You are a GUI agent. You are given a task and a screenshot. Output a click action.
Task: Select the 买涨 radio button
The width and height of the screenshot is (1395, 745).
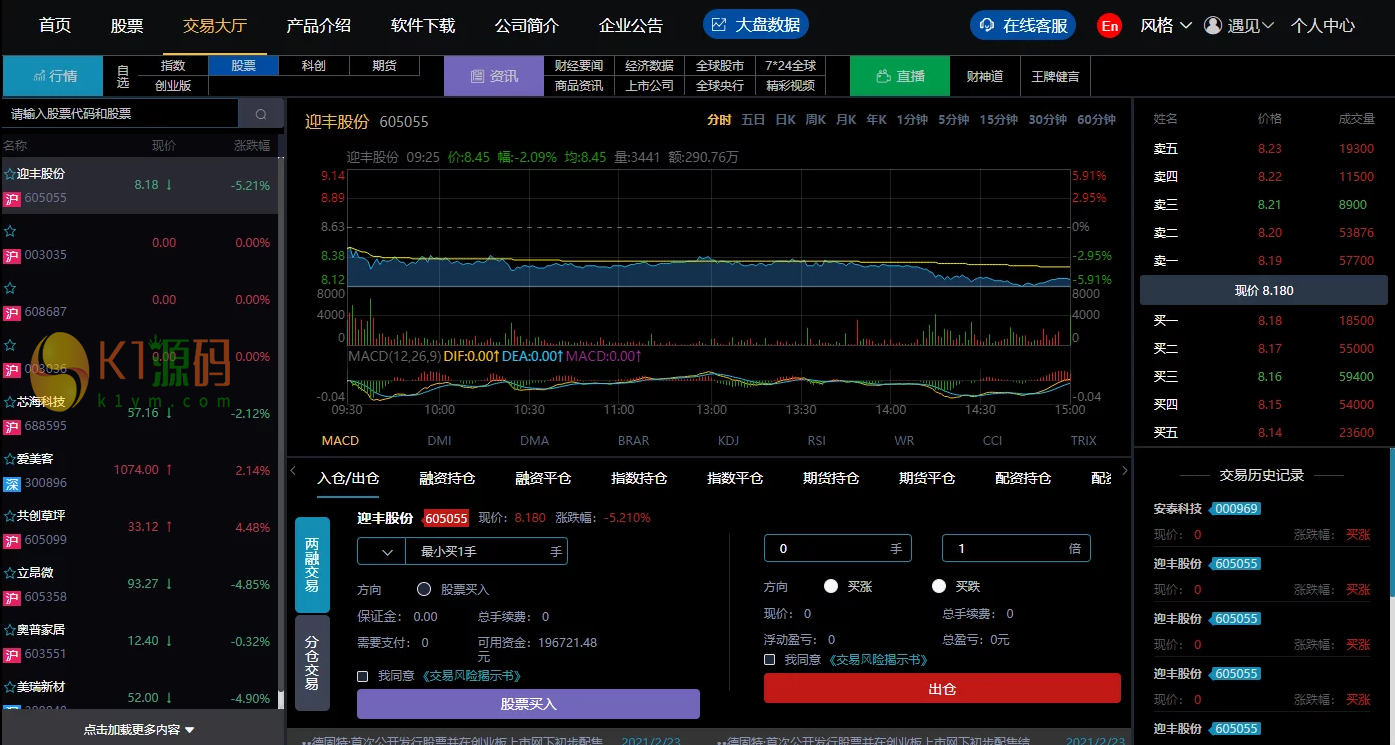tap(831, 587)
